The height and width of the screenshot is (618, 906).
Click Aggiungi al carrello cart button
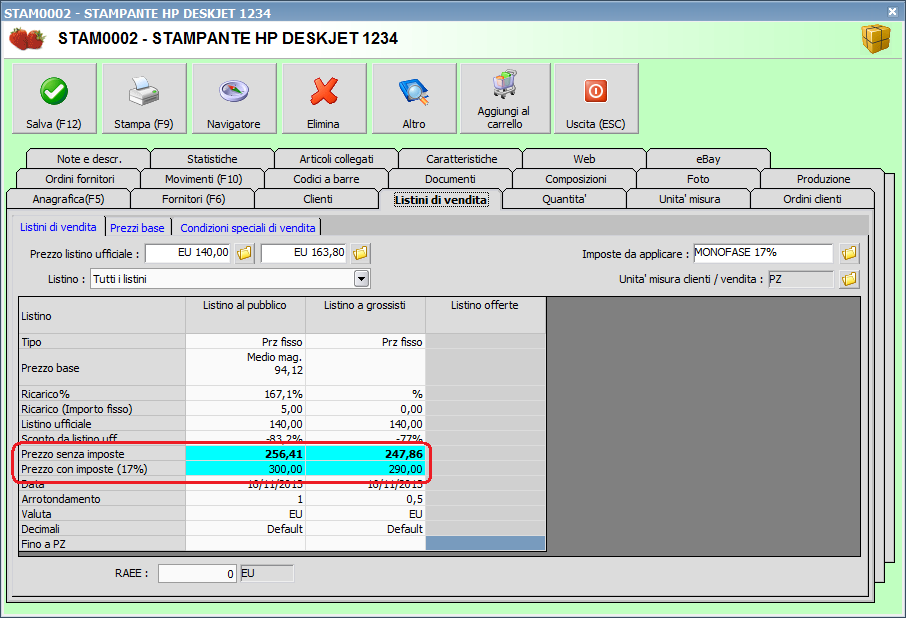coord(505,99)
